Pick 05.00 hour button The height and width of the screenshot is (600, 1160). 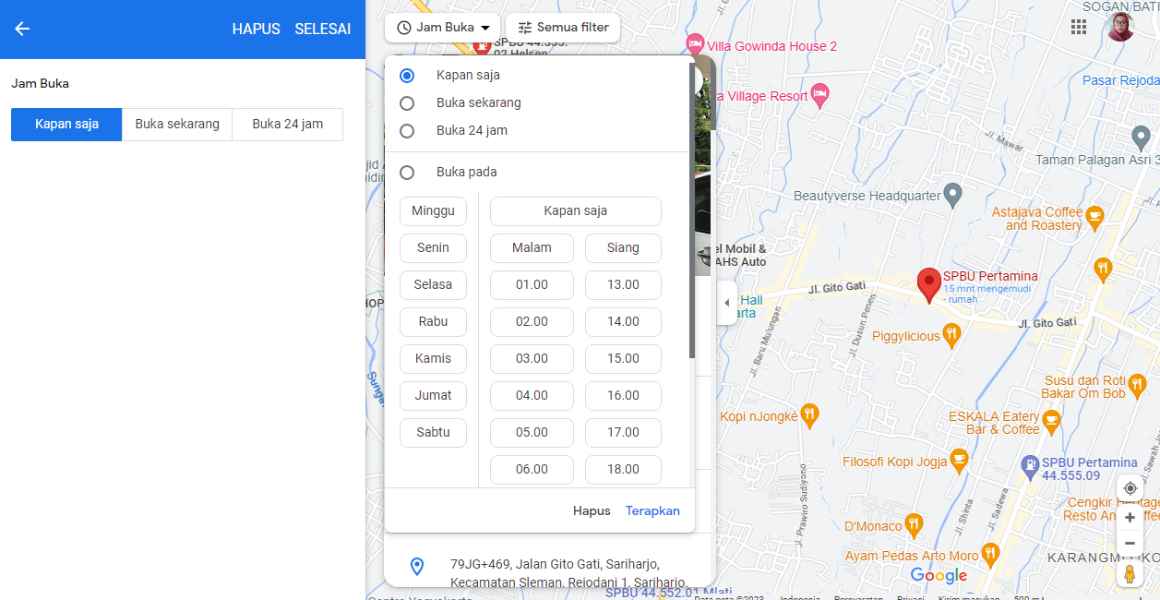(x=532, y=433)
